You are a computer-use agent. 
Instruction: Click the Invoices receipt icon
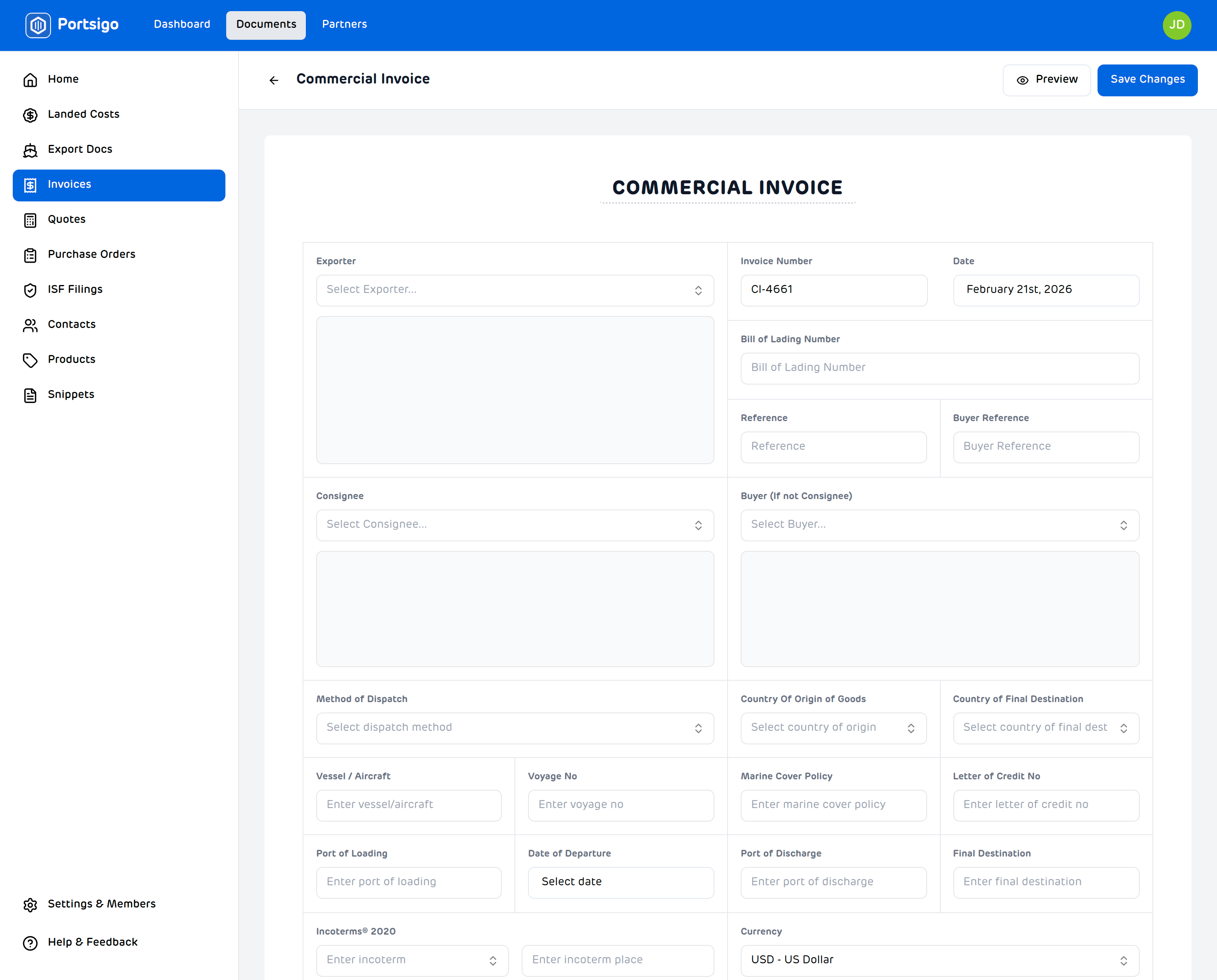(31, 185)
